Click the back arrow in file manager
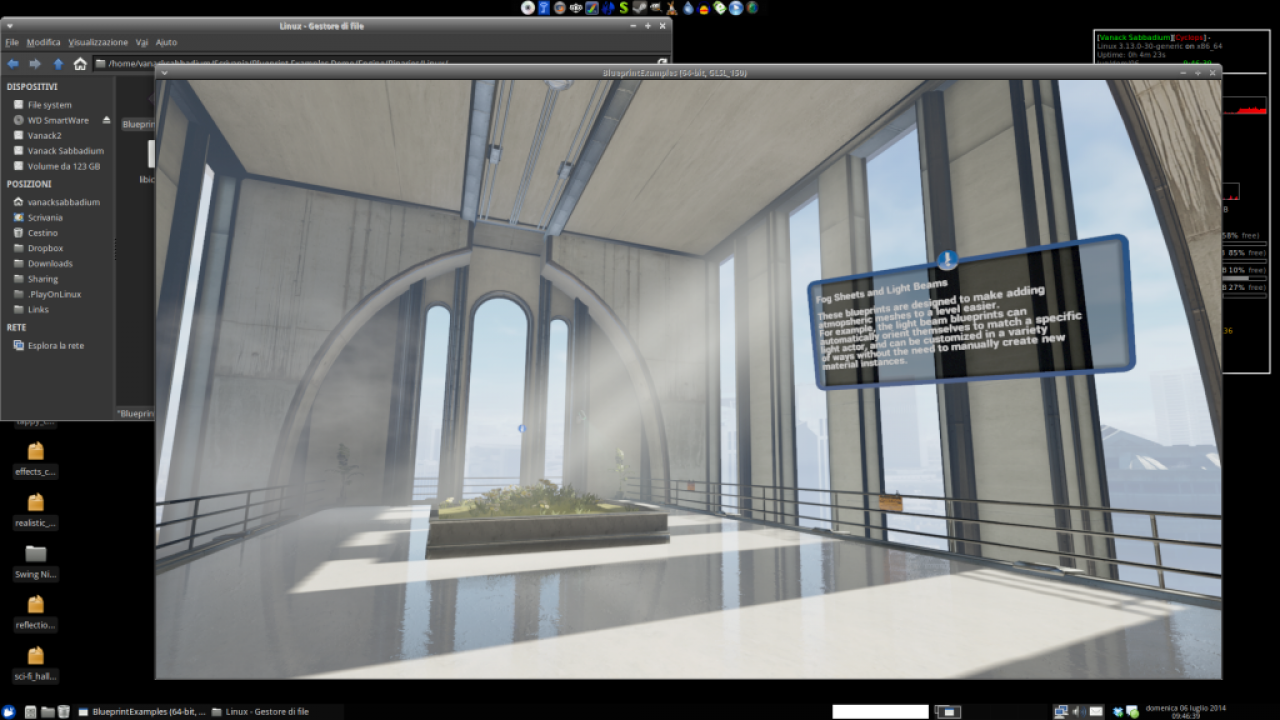Screen dimensions: 1280x720 13,63
